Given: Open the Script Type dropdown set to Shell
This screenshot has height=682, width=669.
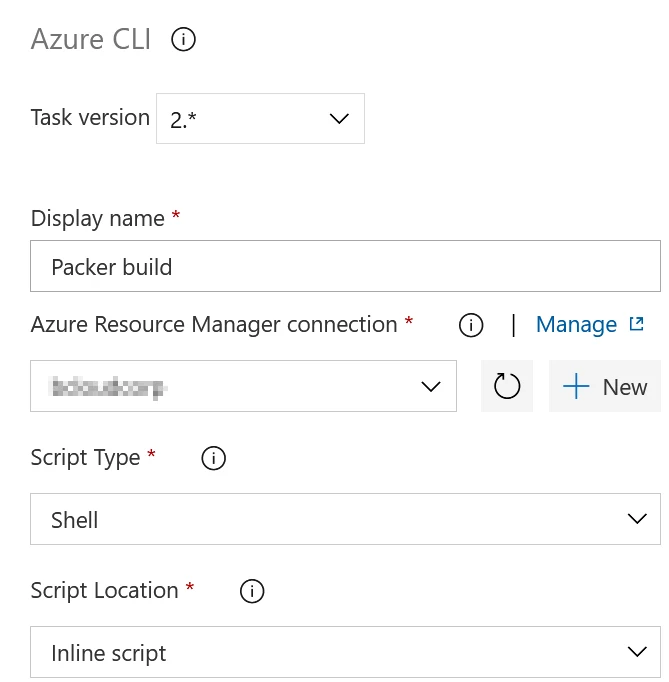Looking at the screenshot, I should click(x=345, y=519).
